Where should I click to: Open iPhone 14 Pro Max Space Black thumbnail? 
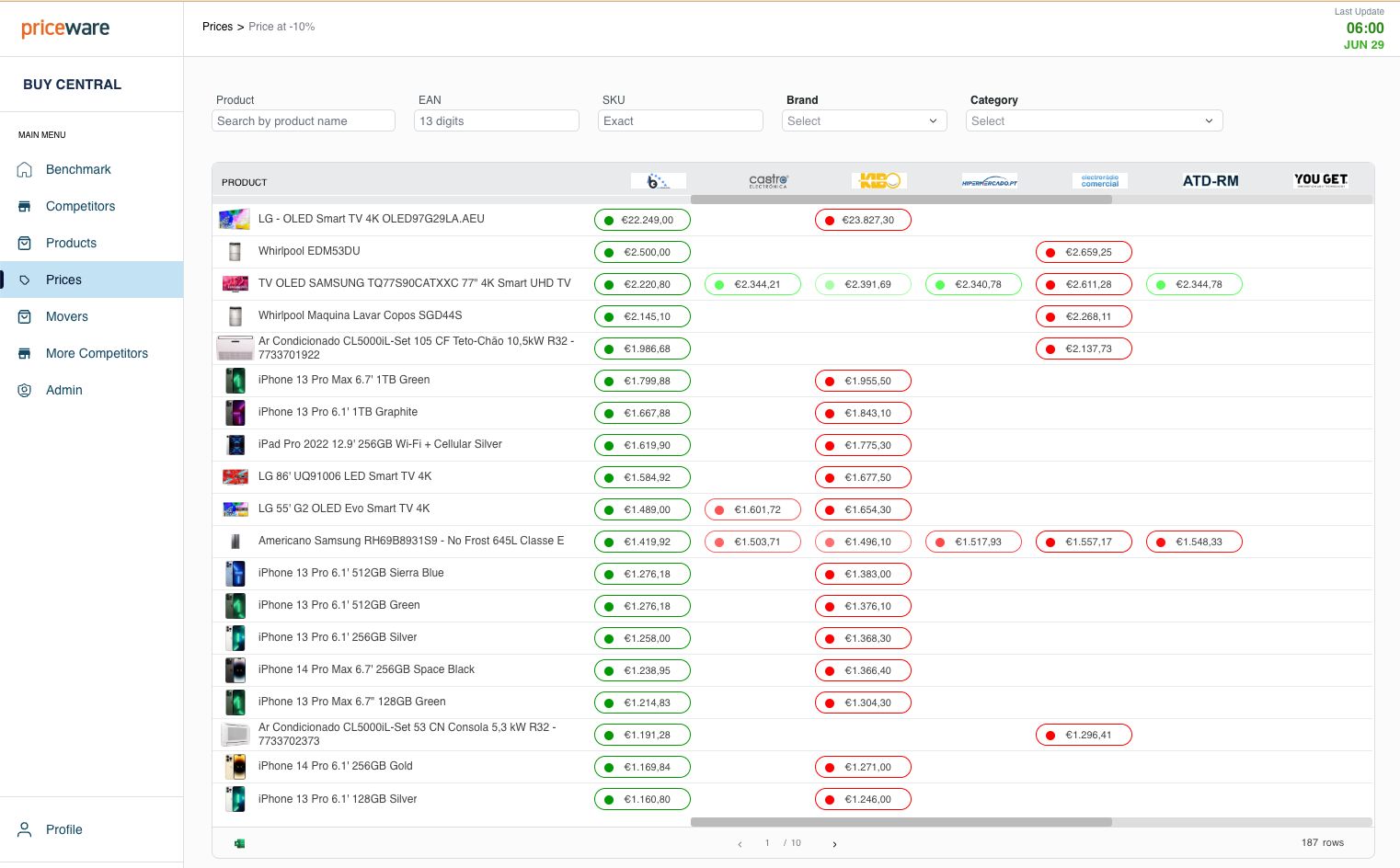point(235,670)
